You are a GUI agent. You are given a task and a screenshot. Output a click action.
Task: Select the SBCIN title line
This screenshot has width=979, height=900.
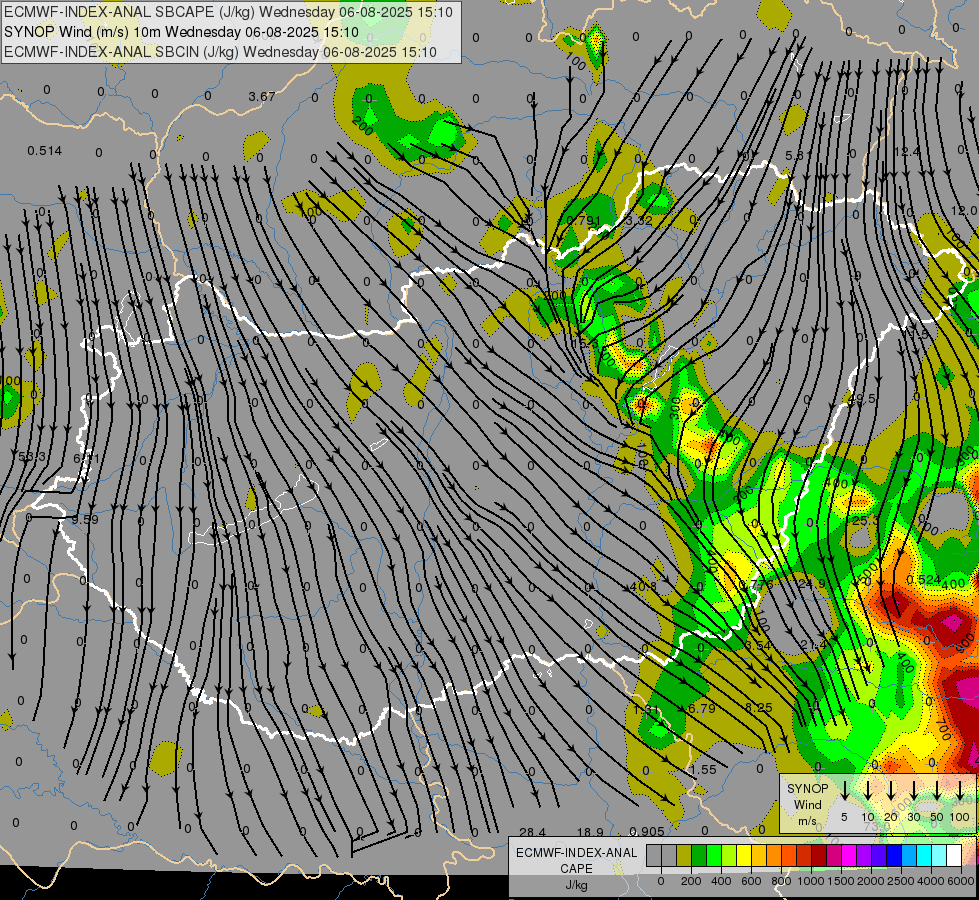220,52
